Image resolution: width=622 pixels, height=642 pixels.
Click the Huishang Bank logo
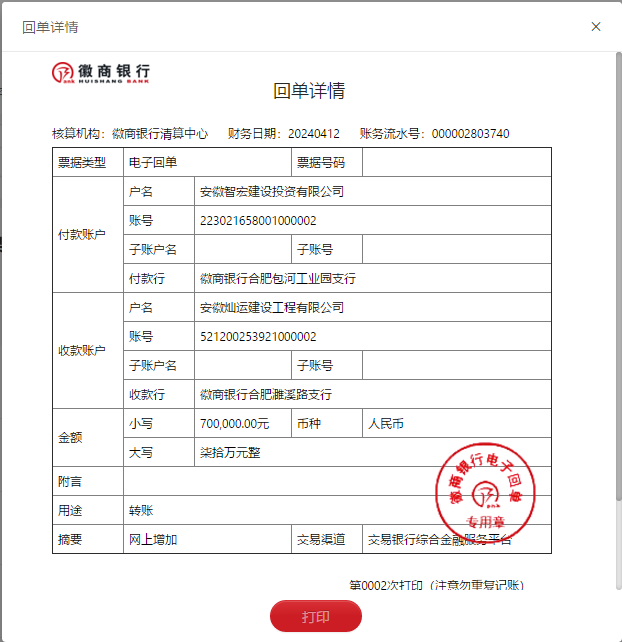(x=101, y=73)
